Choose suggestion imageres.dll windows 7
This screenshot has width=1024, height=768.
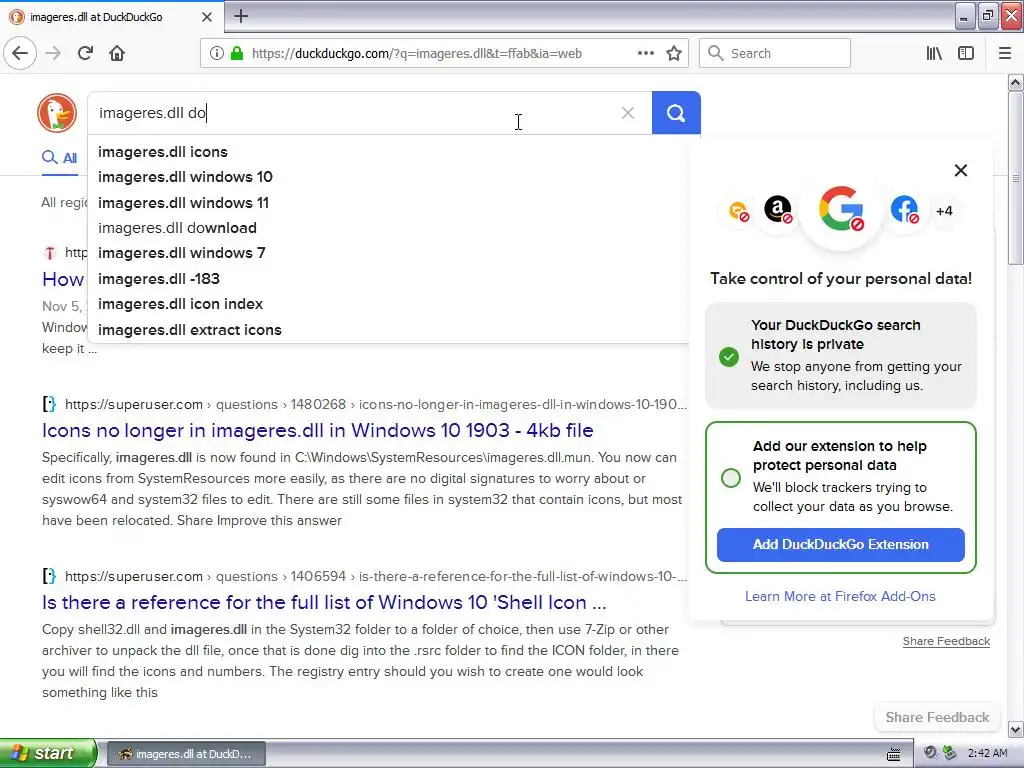(x=389, y=253)
